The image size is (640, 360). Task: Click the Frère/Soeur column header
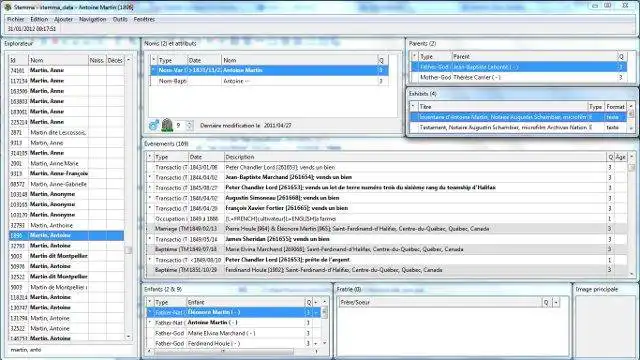coord(440,302)
